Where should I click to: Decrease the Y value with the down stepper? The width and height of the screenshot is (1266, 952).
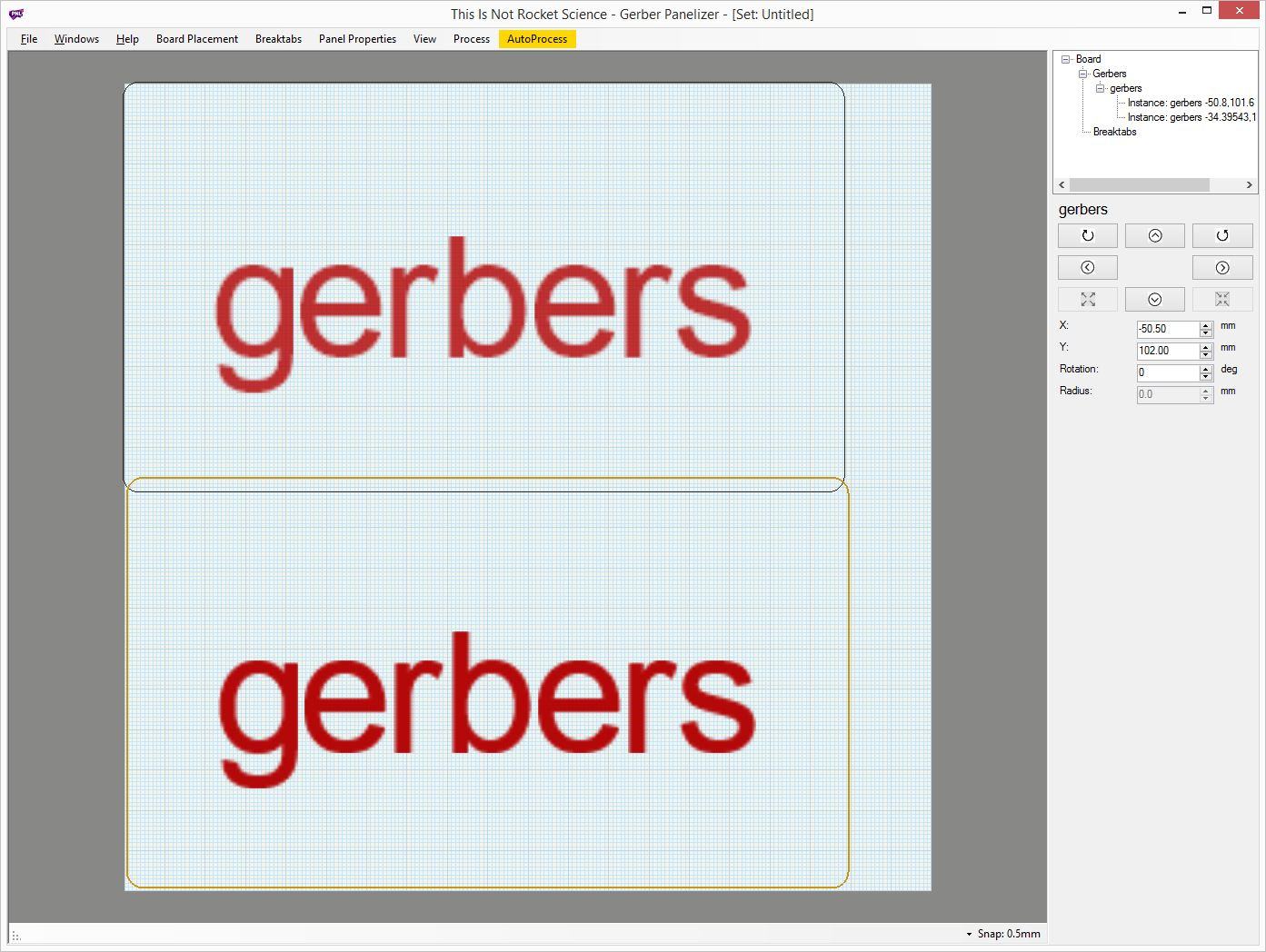1206,355
